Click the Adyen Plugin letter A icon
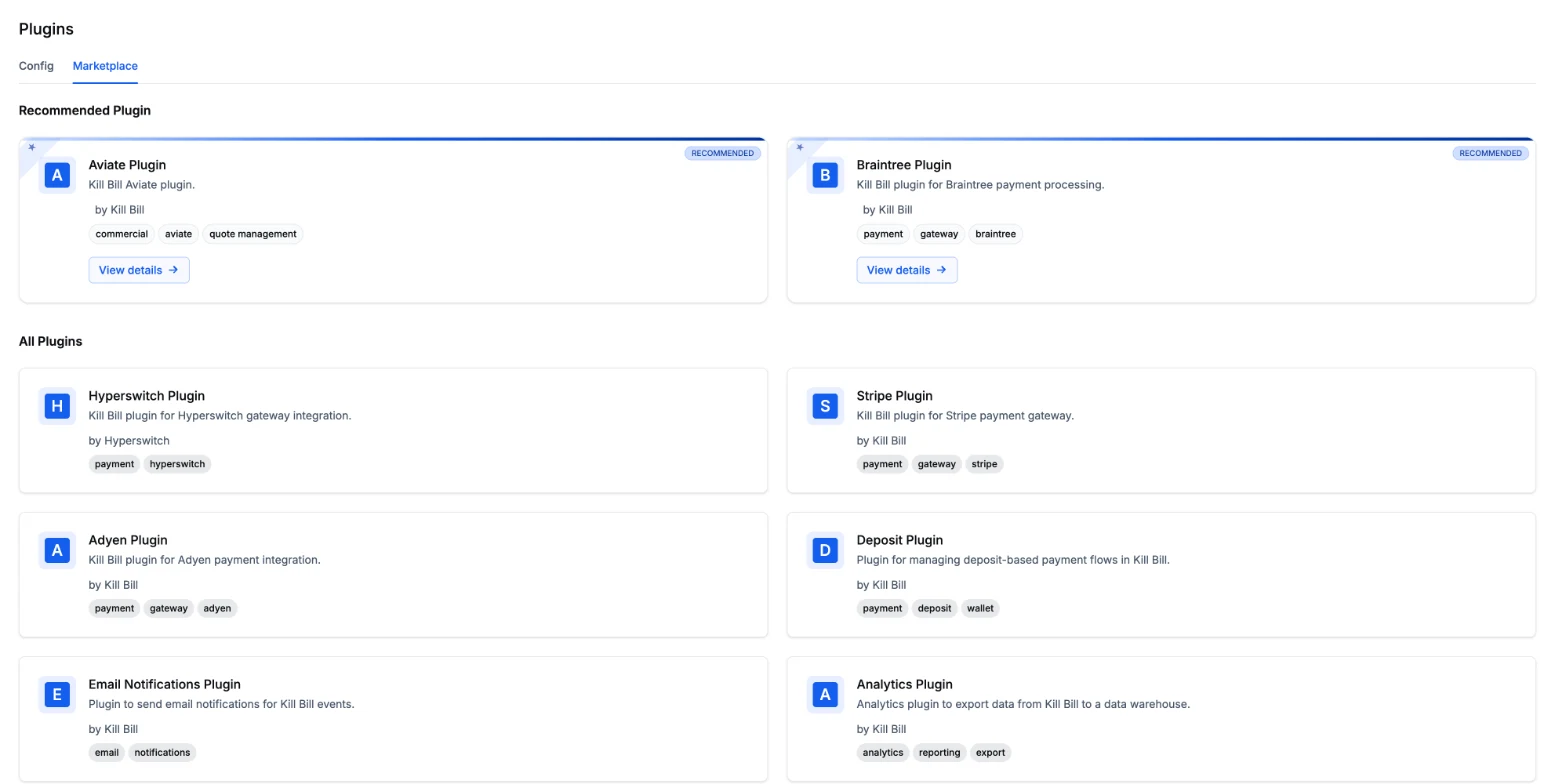 (57, 550)
